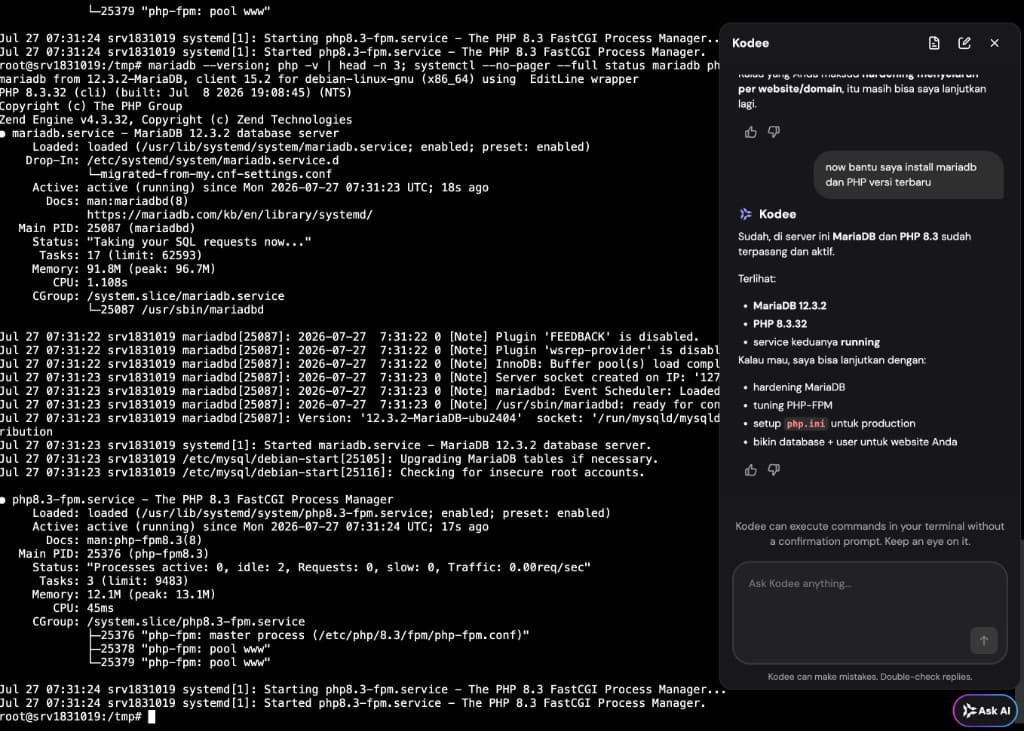Dislike the MariaDB and PHP 8.3 reply
The image size is (1024, 731).
774,470
